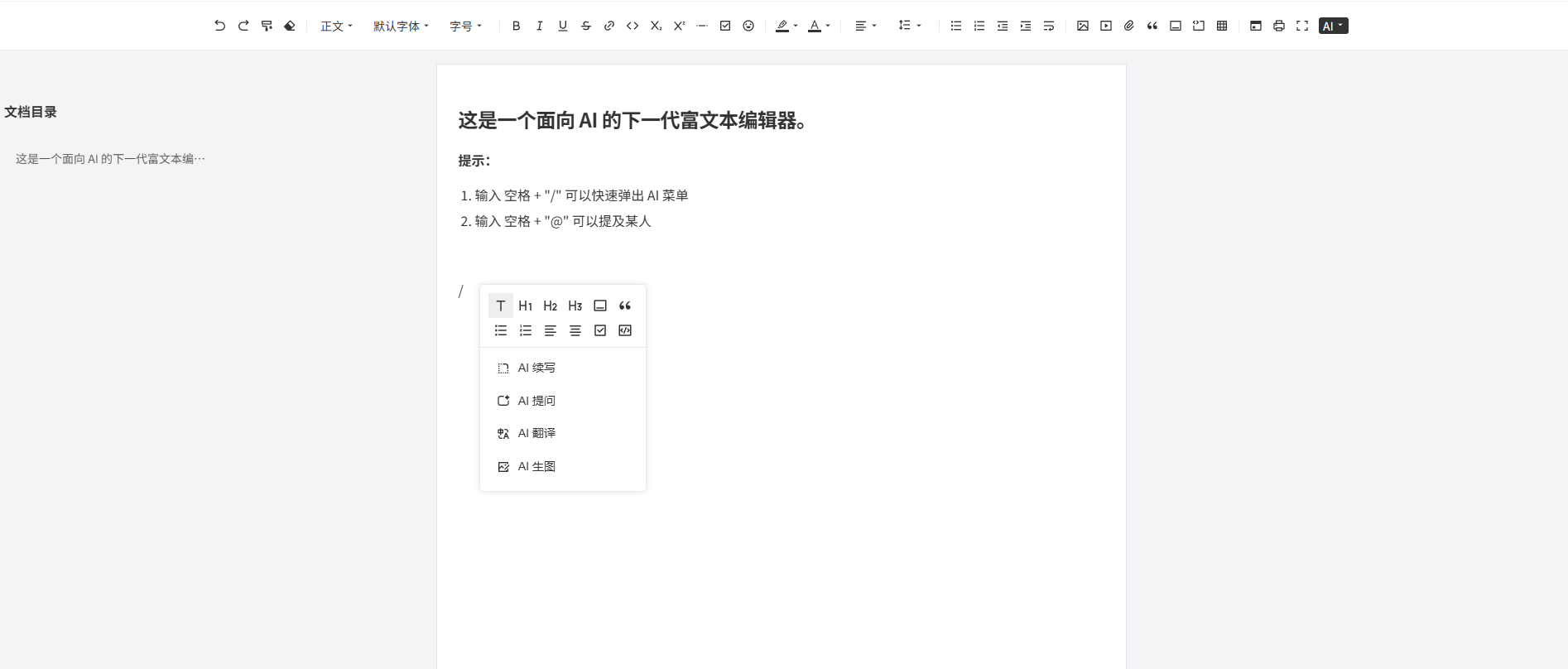Viewport: 1568px width, 669px height.
Task: Apply the font color A swatch
Action: coord(815,26)
